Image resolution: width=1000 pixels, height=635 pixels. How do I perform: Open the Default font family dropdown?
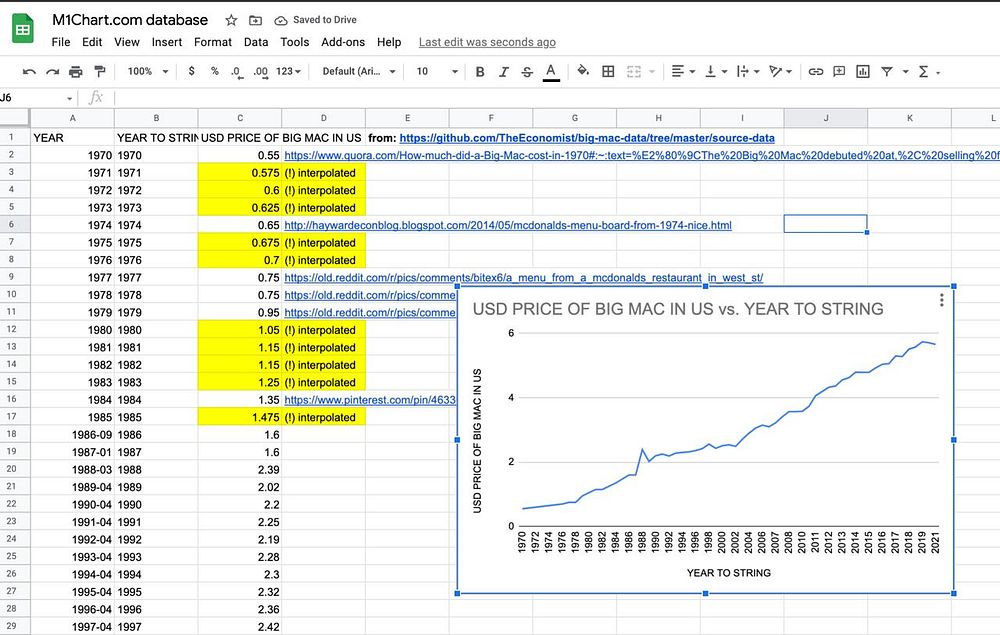click(359, 72)
